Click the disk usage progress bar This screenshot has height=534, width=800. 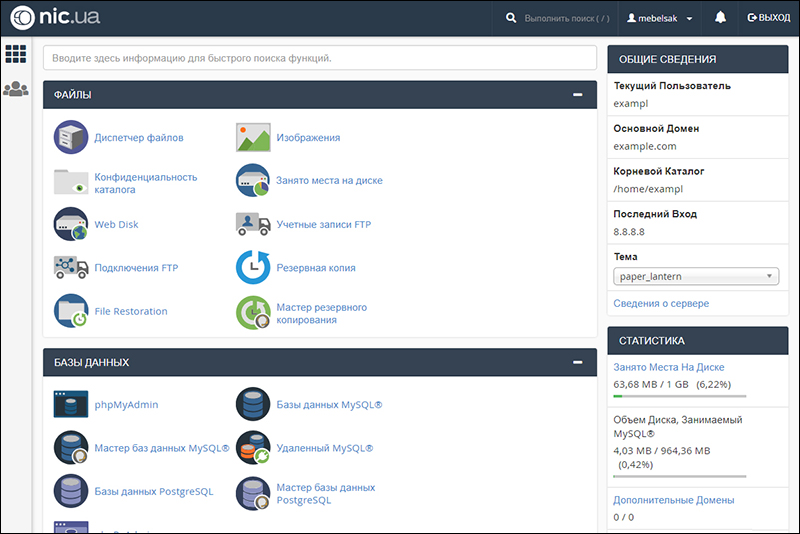click(x=679, y=396)
